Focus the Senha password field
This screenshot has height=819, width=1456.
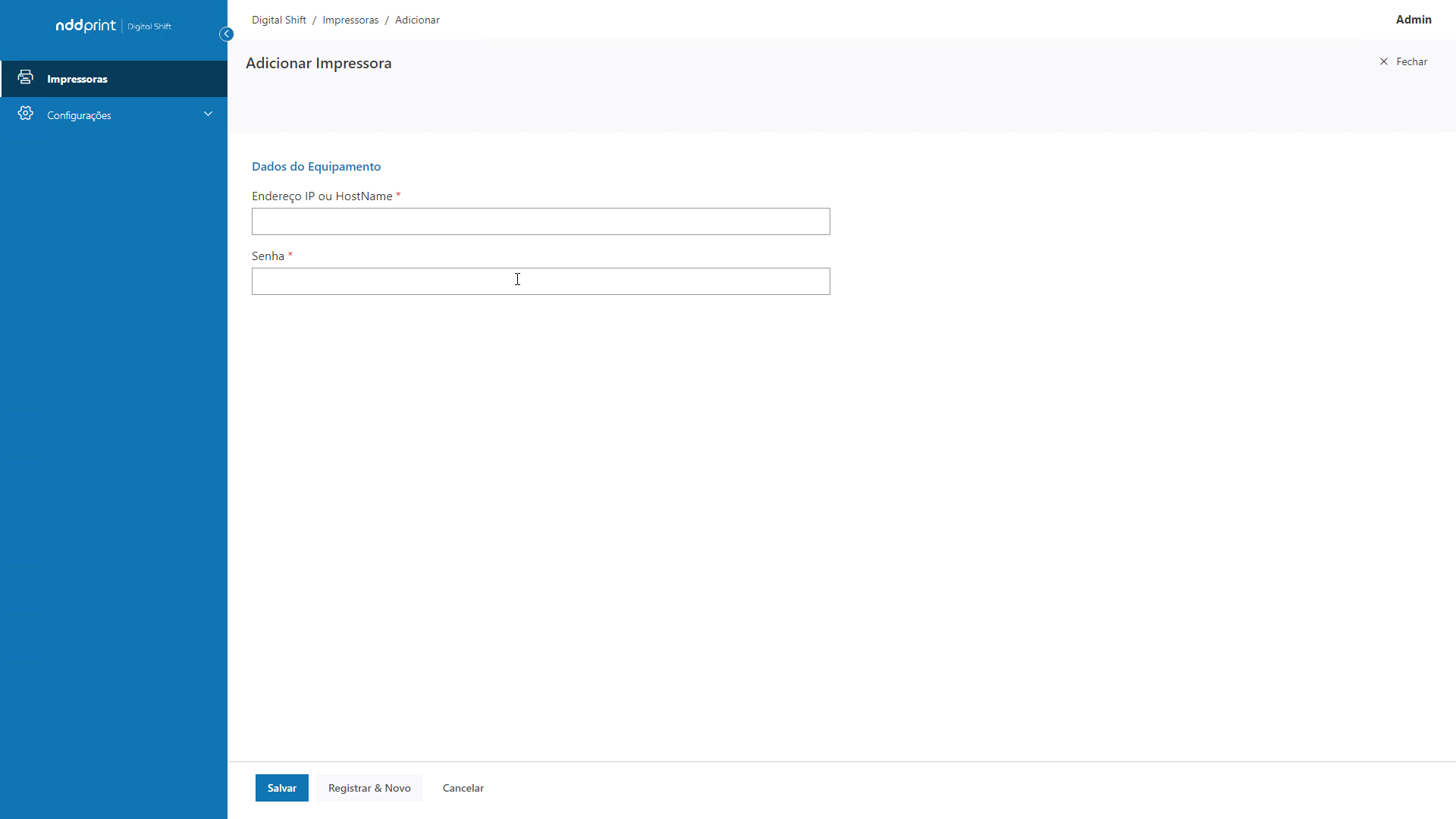pyautogui.click(x=541, y=281)
